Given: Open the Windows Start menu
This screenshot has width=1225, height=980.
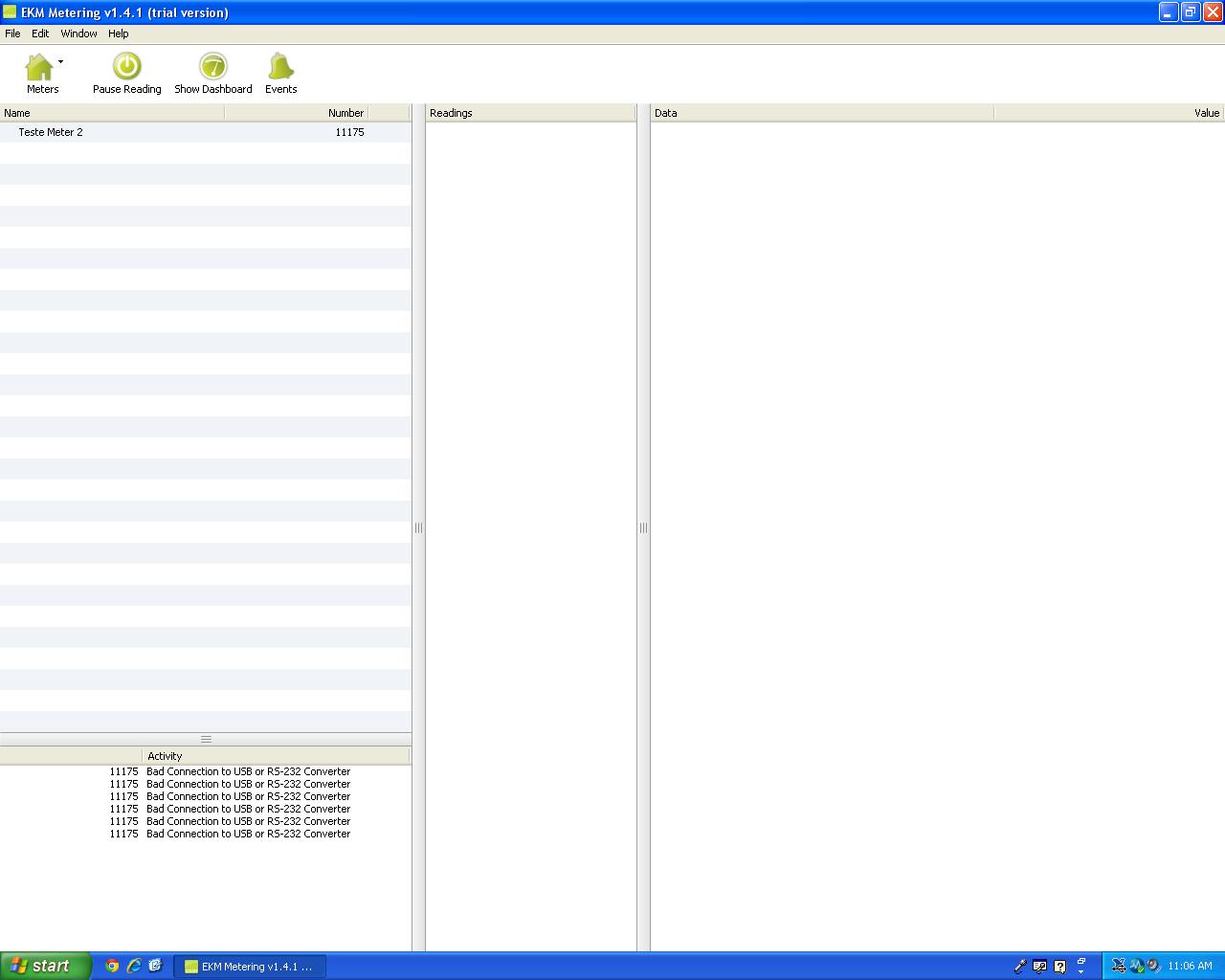Looking at the screenshot, I should click(x=45, y=966).
